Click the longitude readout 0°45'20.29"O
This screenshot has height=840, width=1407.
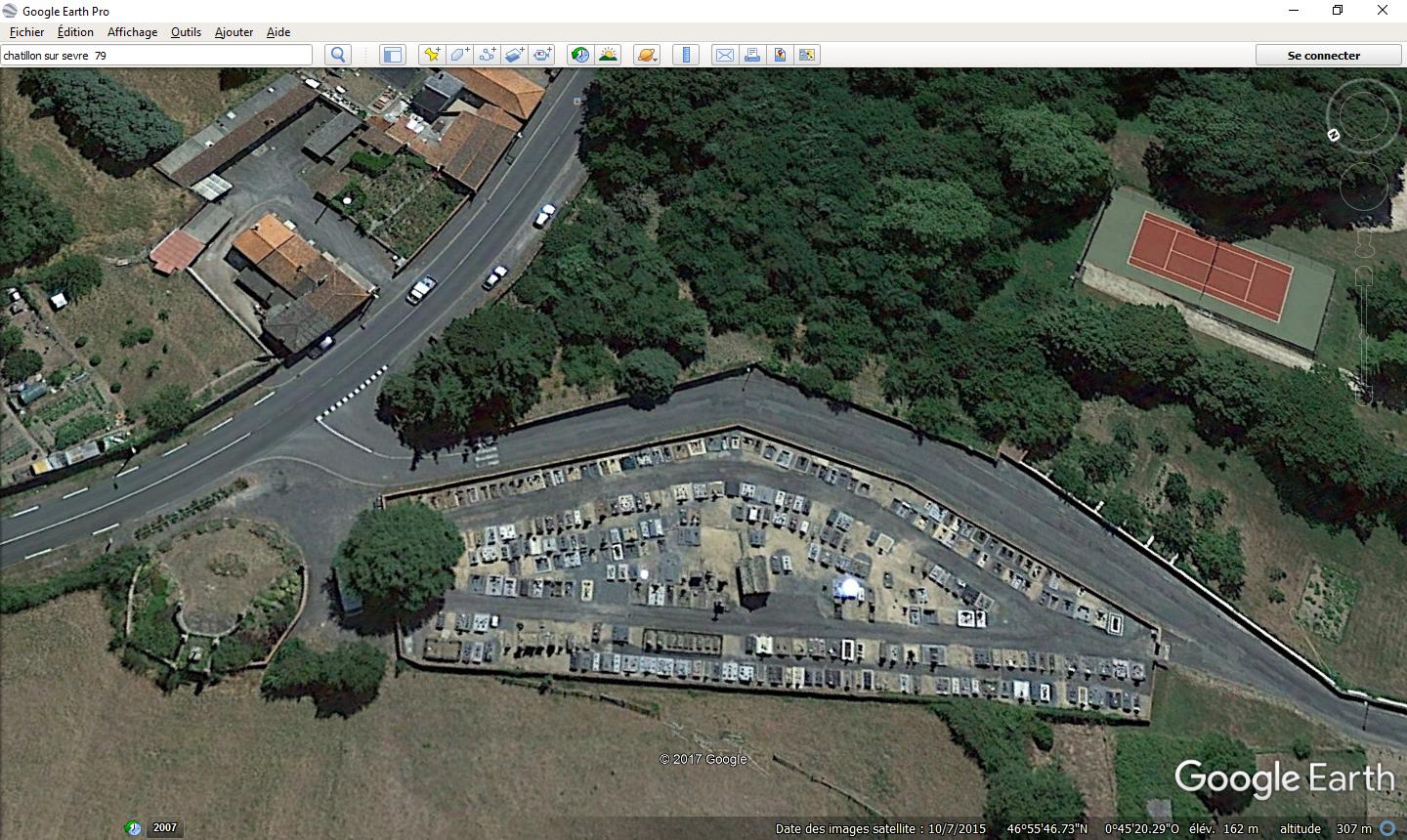point(1142,829)
